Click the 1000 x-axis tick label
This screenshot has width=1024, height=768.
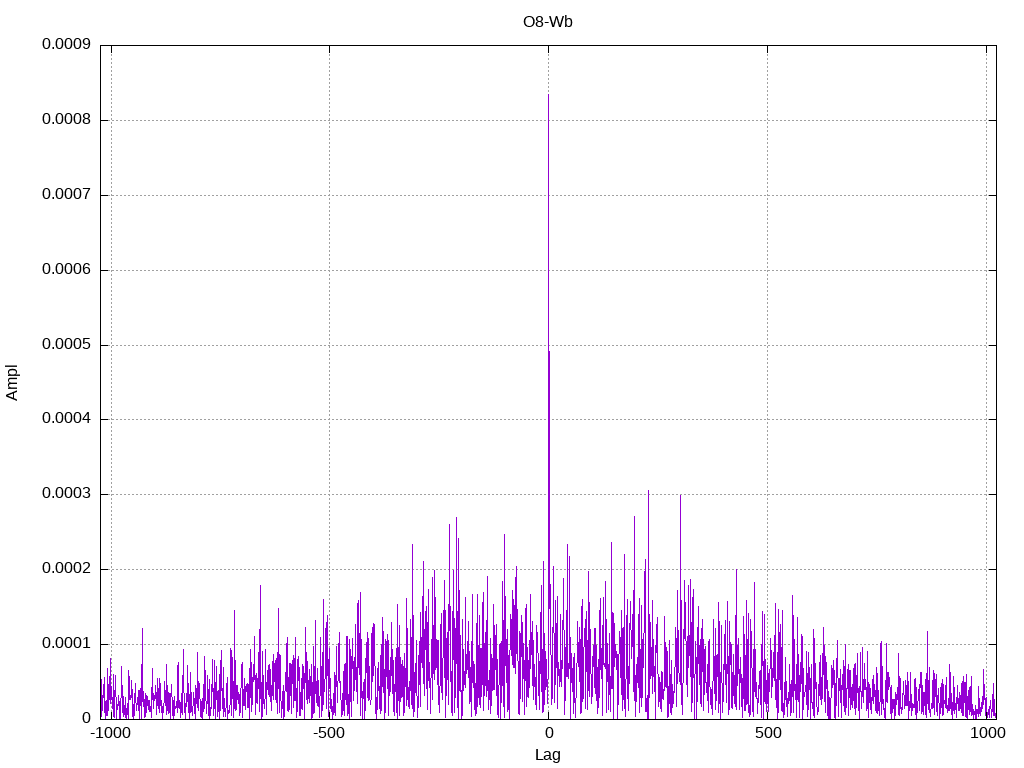click(987, 733)
